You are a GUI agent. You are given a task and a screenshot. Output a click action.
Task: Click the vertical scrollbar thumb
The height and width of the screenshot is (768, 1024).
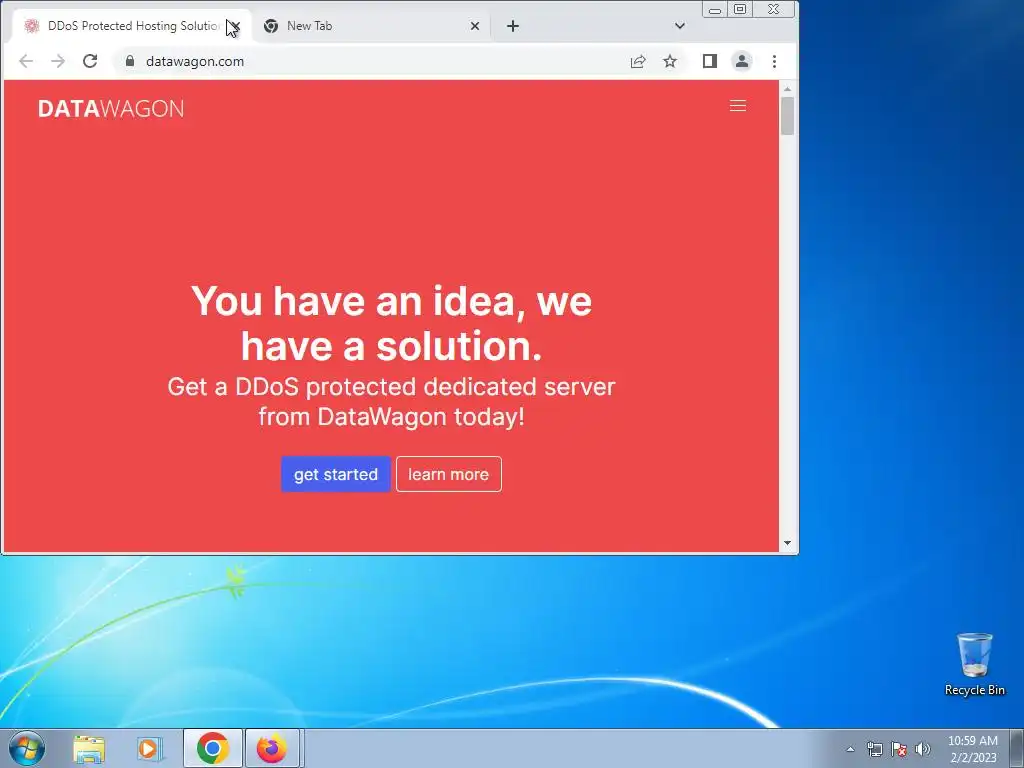click(787, 116)
